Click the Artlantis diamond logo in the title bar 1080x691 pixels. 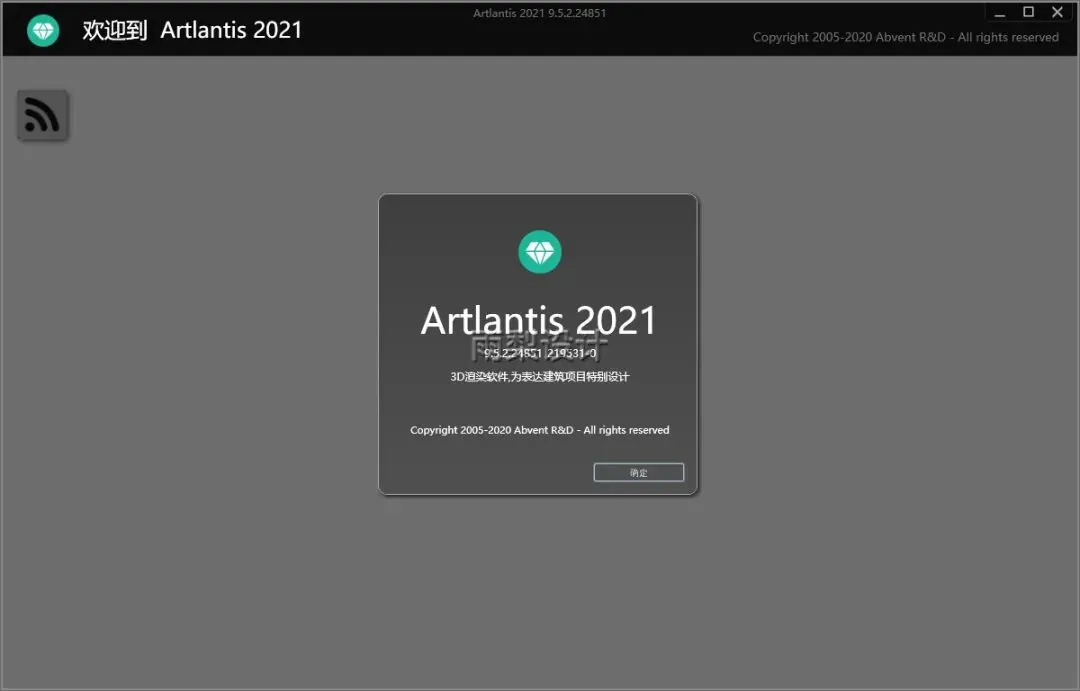point(43,30)
